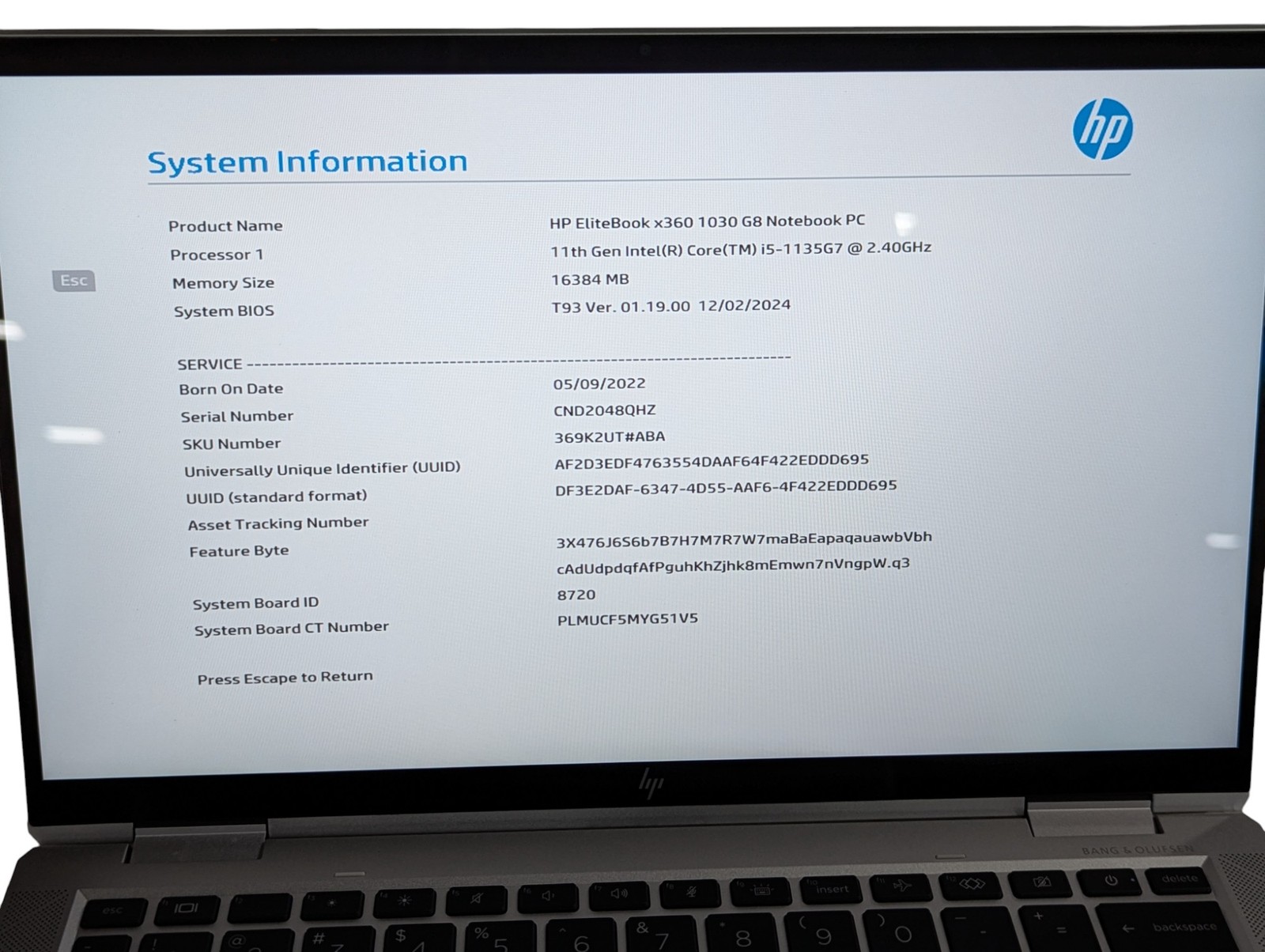Click the '16384 MB' value
Screen dimensions: 1265x952
pyautogui.click(x=590, y=280)
